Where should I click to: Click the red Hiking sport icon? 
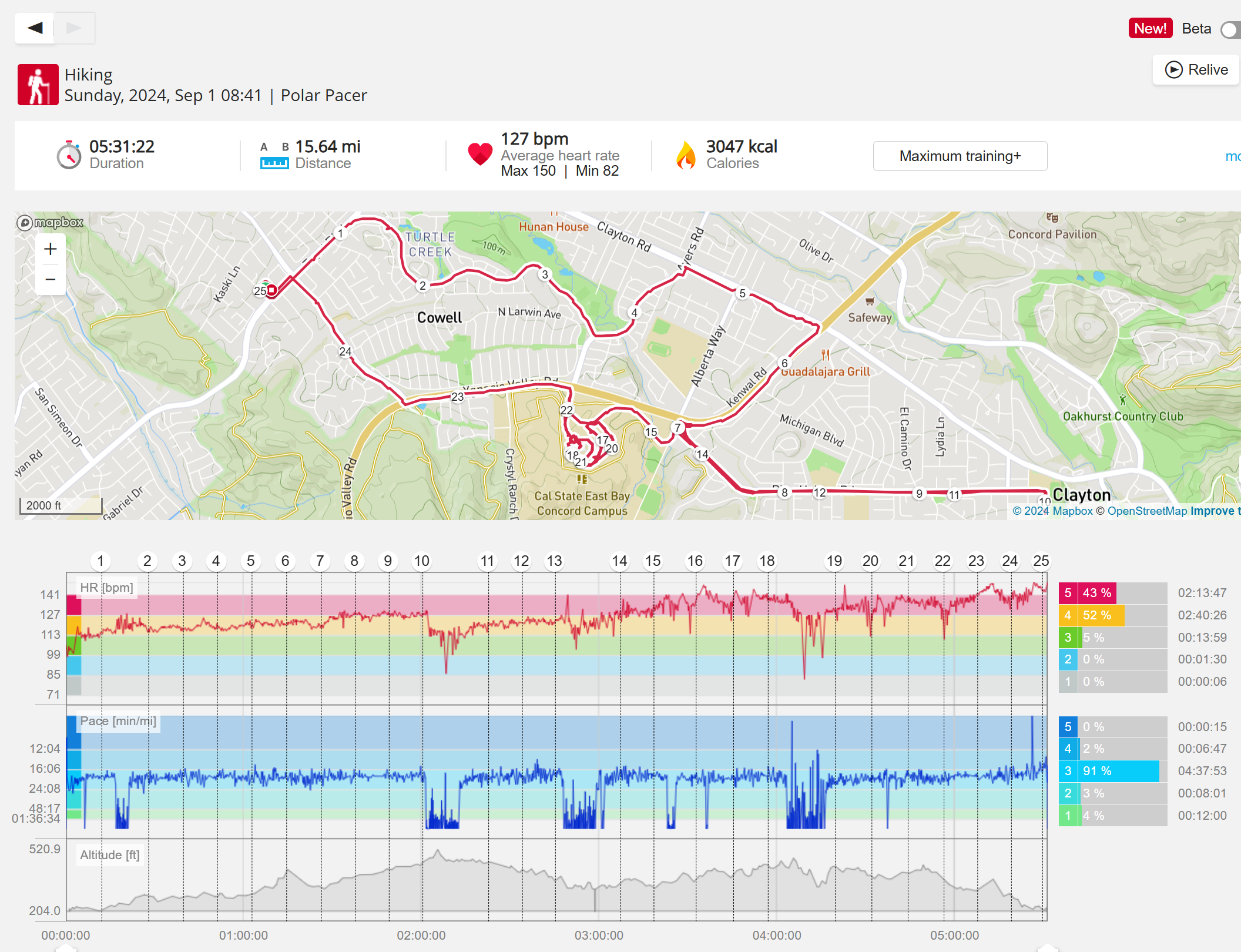point(38,85)
